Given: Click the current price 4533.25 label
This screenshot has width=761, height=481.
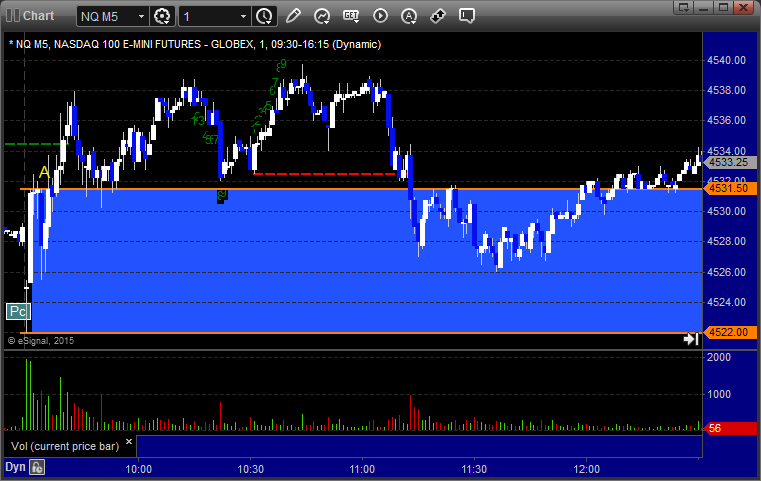Looking at the screenshot, I should [730, 163].
